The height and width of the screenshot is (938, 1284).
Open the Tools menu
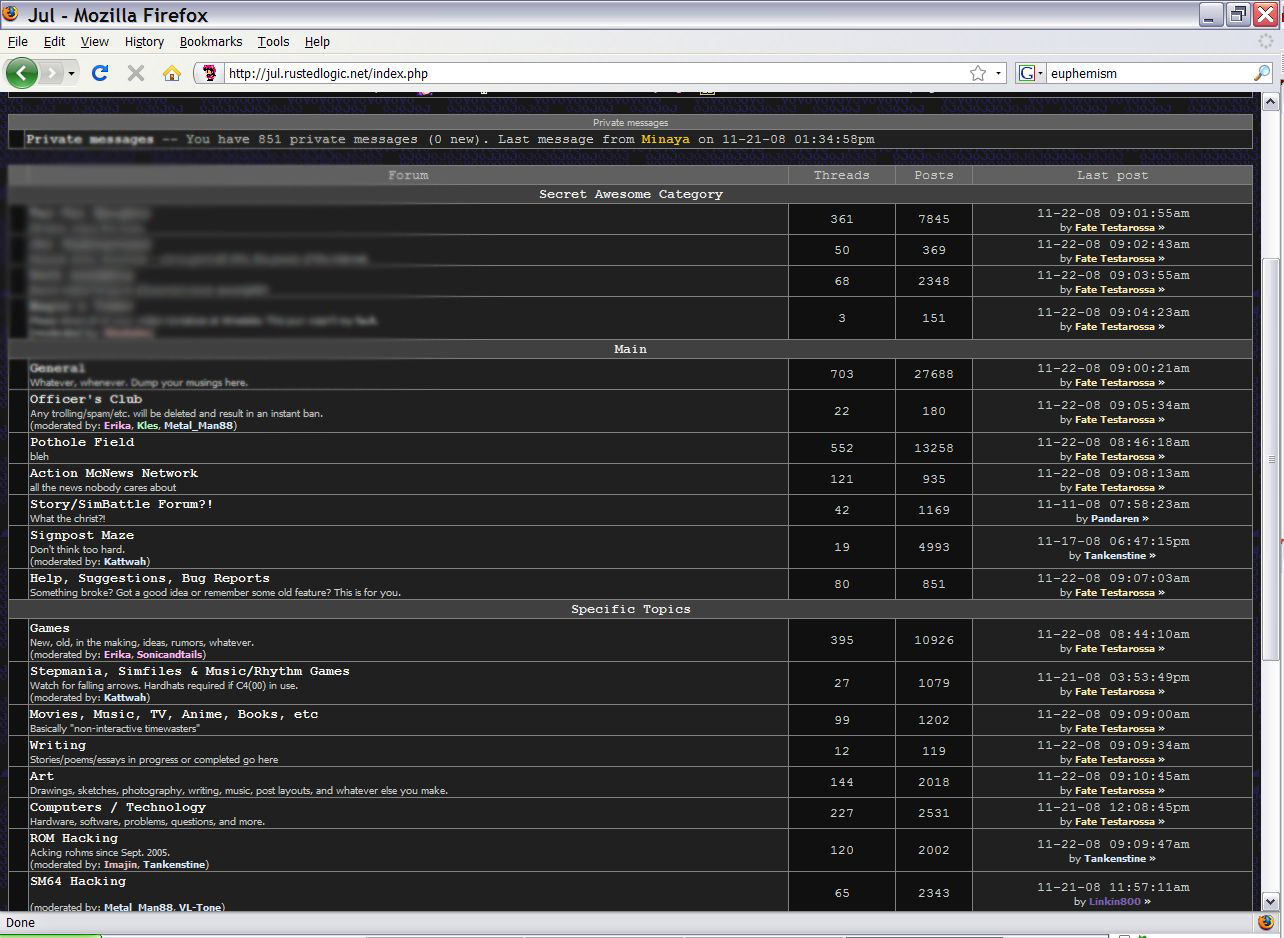273,42
